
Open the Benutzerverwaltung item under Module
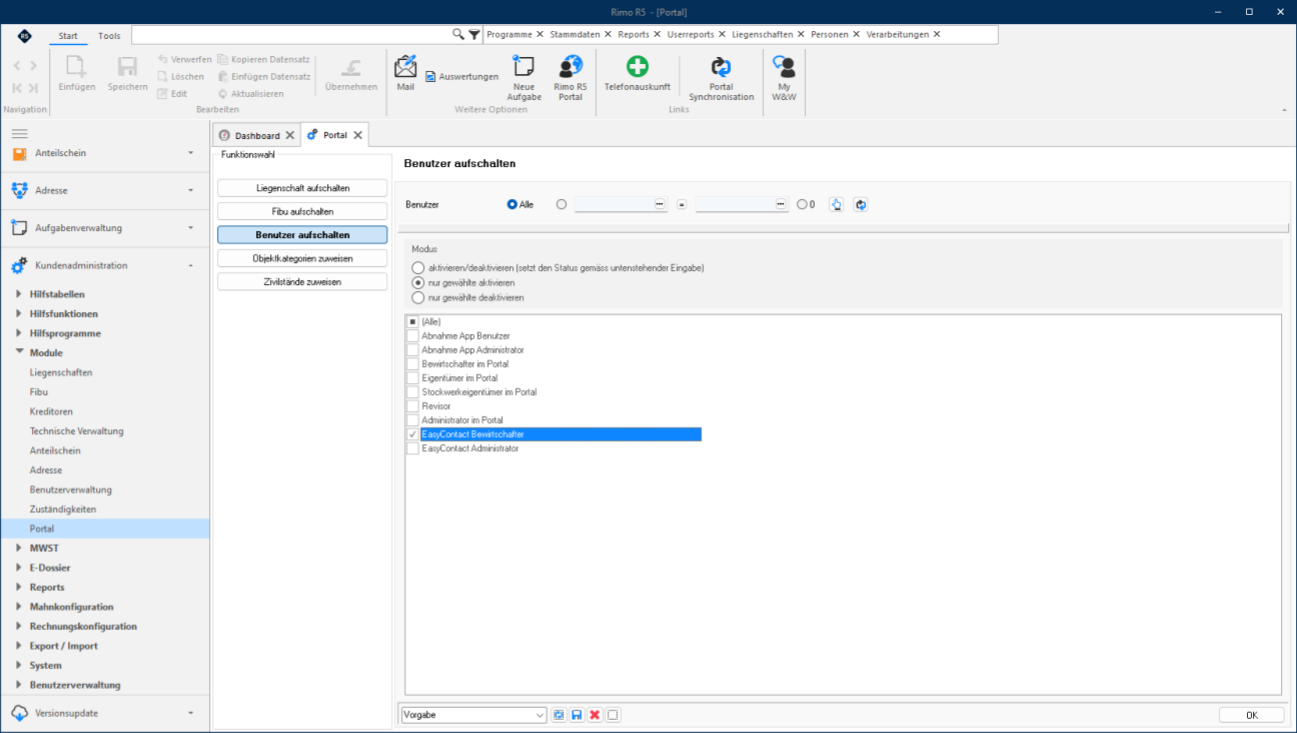click(x=71, y=490)
